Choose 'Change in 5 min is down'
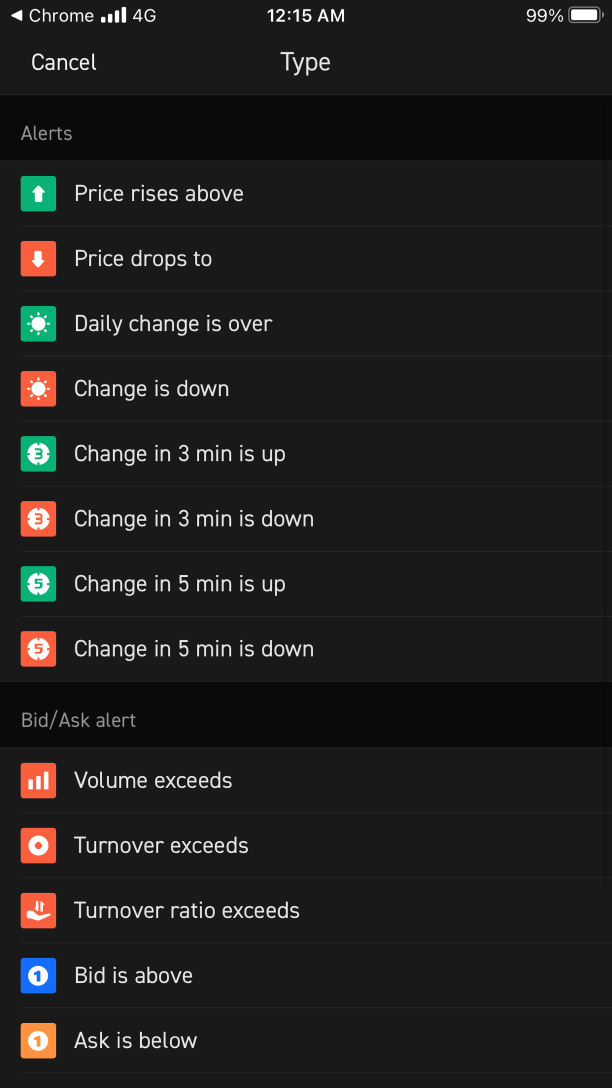 (306, 650)
